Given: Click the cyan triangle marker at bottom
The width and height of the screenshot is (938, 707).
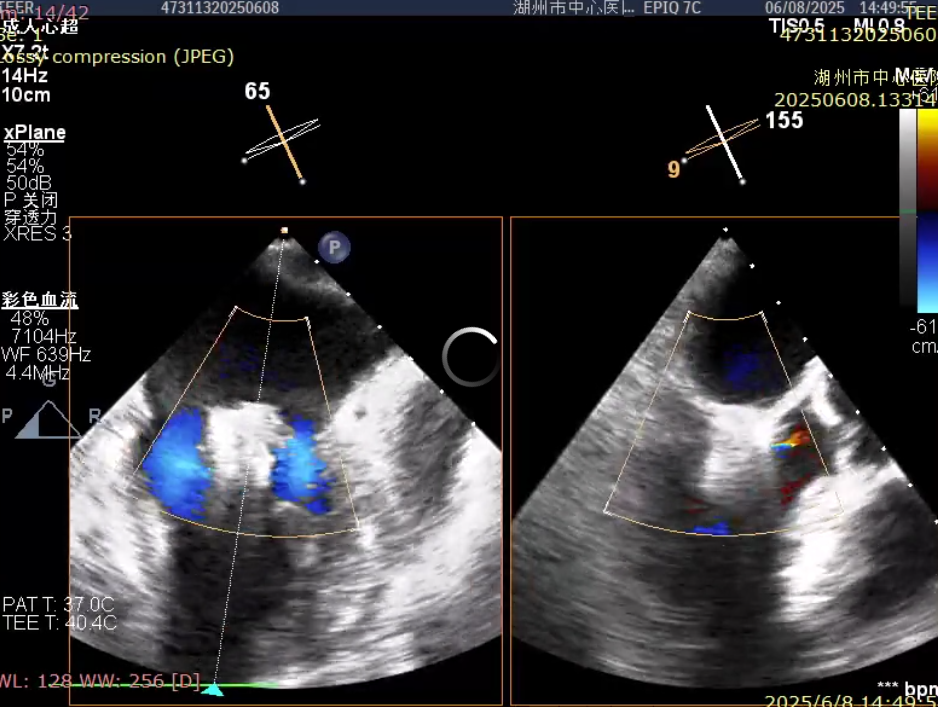Looking at the screenshot, I should [x=212, y=689].
